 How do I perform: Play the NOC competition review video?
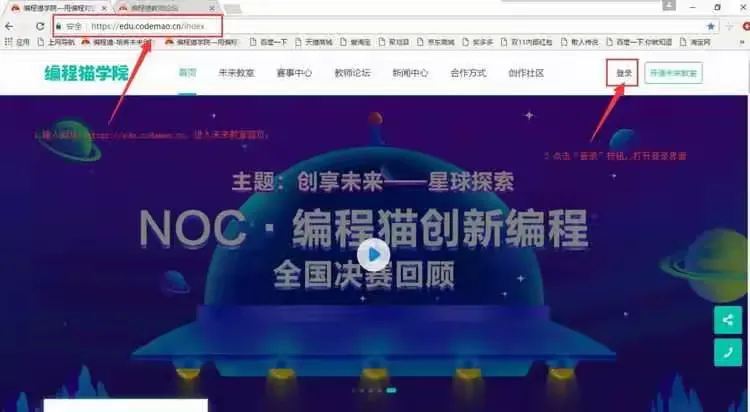coord(373,255)
